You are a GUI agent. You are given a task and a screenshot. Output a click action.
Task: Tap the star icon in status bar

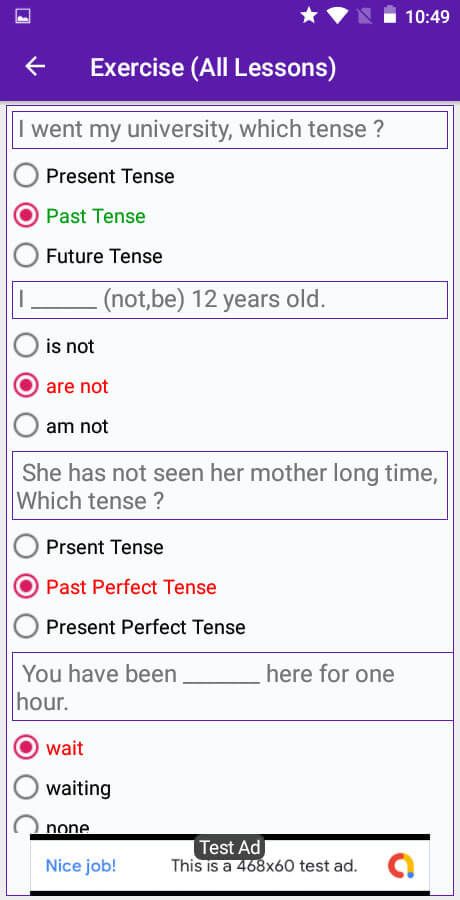pos(308,15)
